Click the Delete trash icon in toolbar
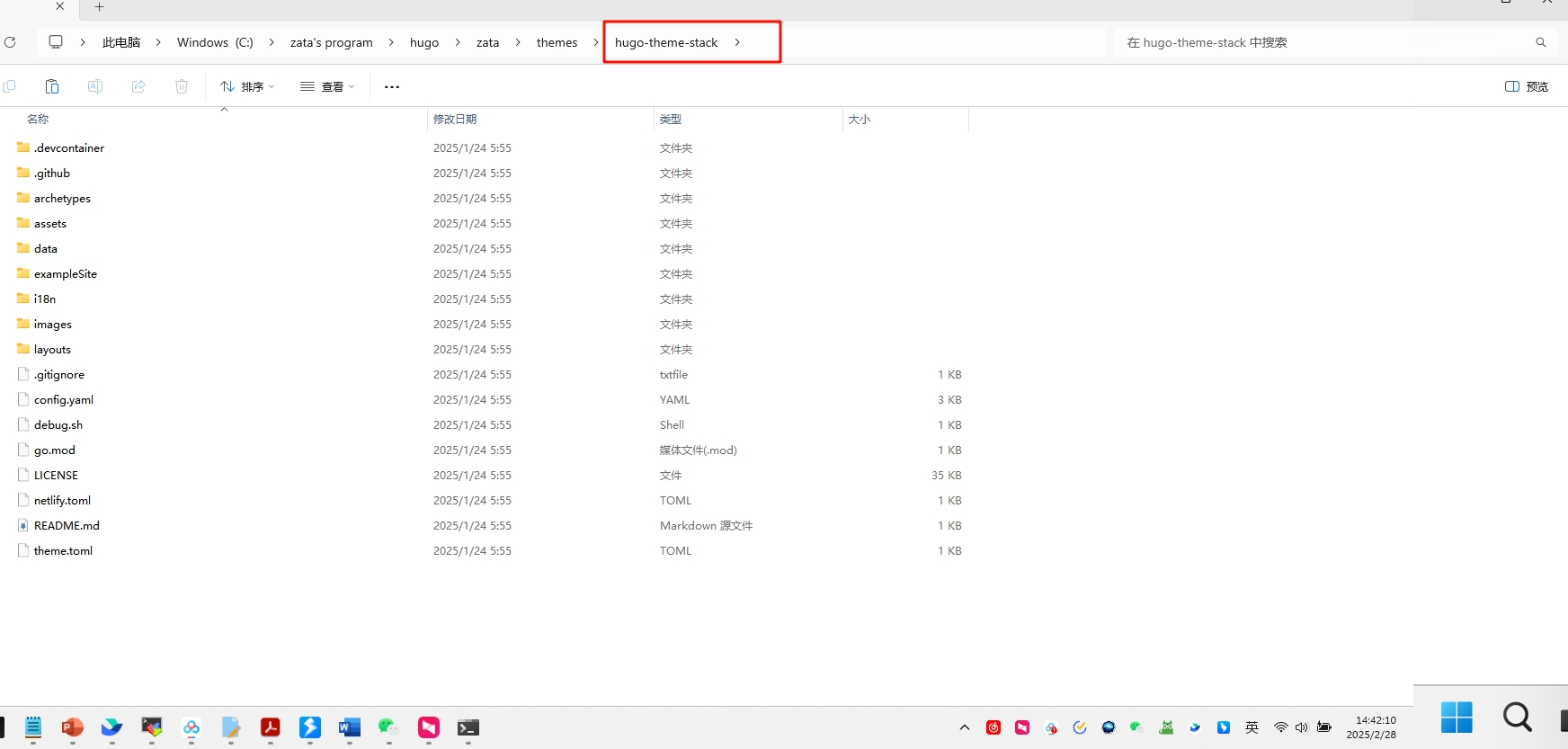Image resolution: width=1568 pixels, height=749 pixels. (182, 86)
